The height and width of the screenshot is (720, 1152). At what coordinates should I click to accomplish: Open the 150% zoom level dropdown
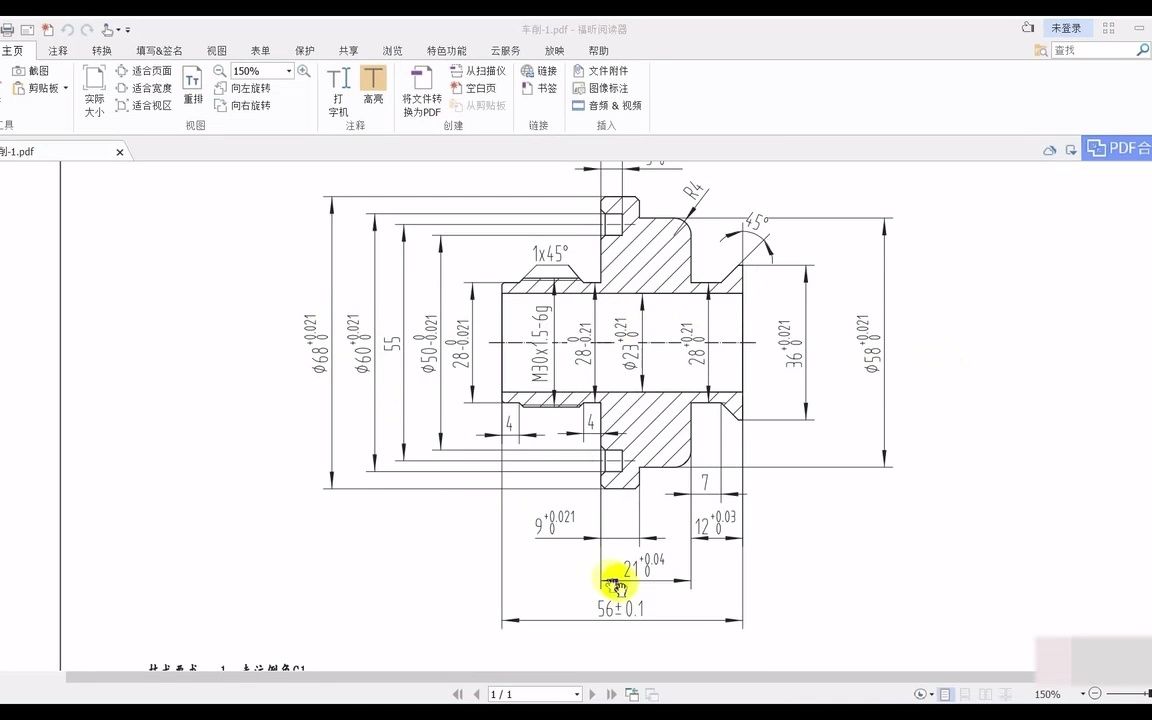click(289, 70)
